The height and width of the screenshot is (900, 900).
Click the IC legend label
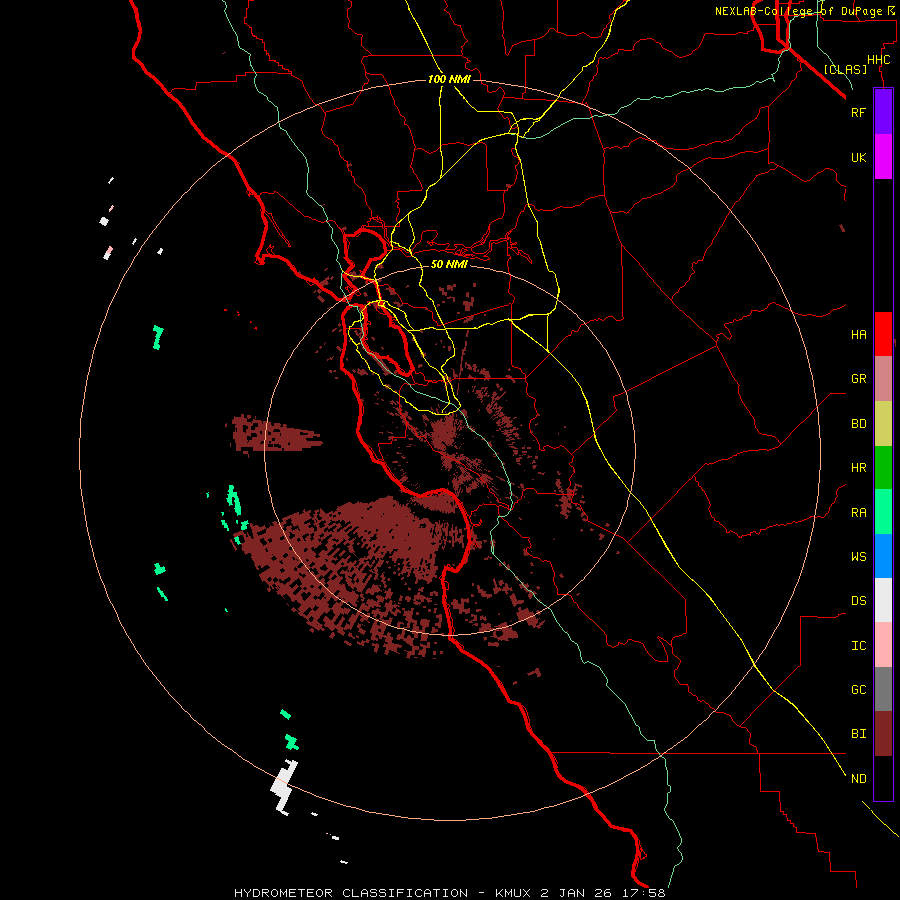[858, 646]
